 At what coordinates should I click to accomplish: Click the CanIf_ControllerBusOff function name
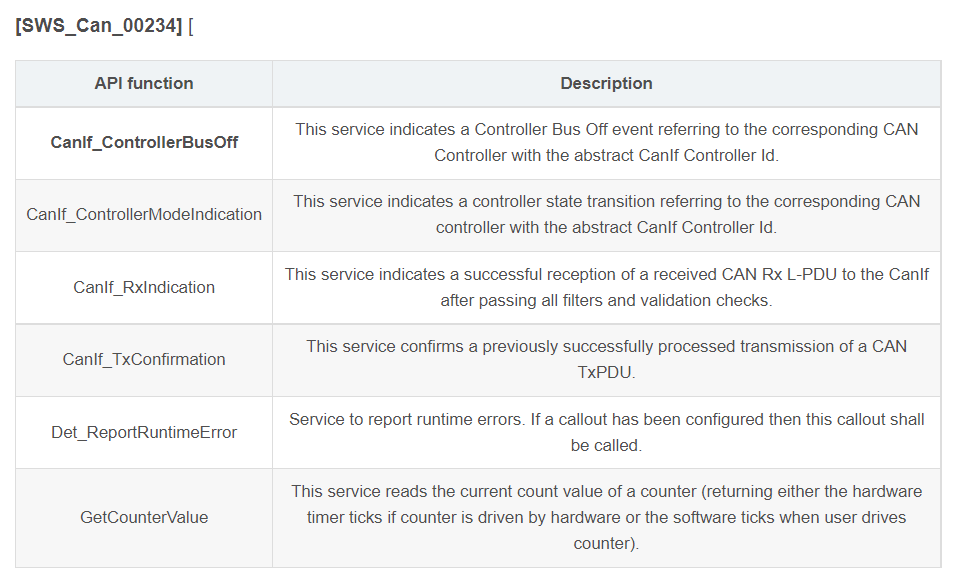pos(144,143)
